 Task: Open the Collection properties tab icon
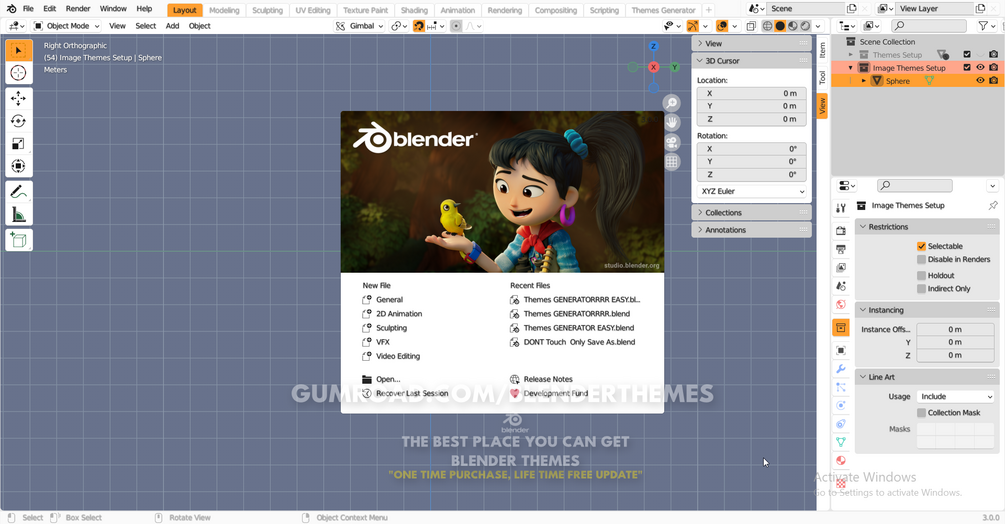point(841,328)
